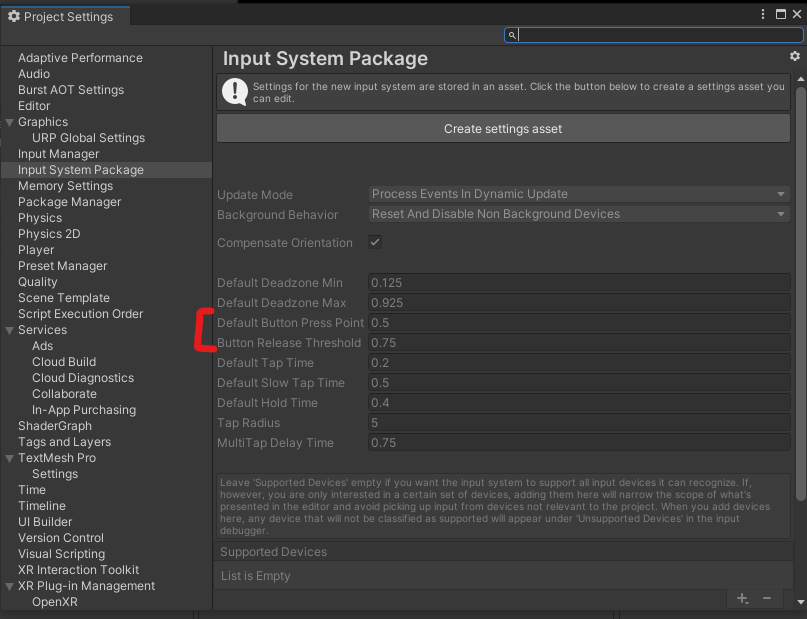Screen dimensions: 807x619
Task: Open the Project Settings kebab options menu
Action: (763, 14)
